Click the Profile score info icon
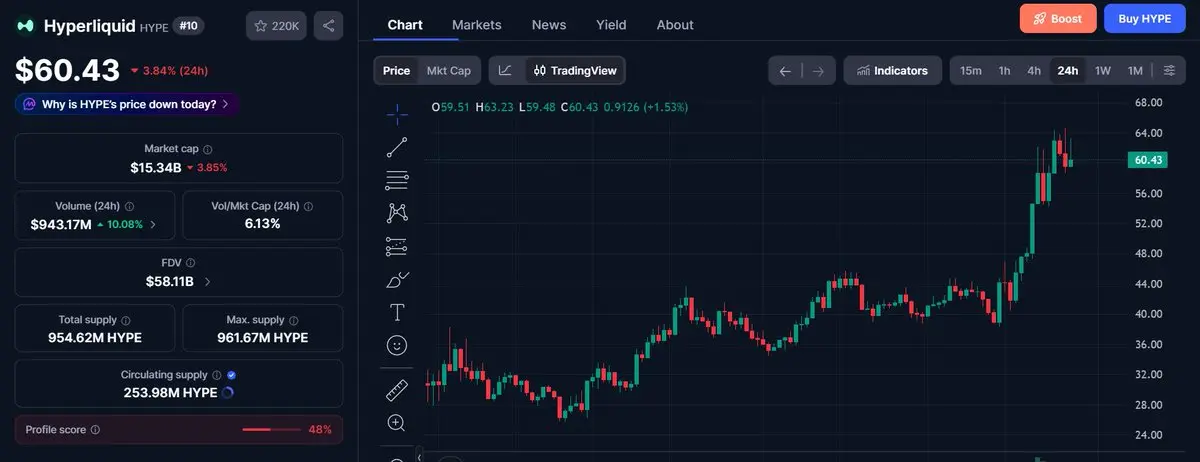Viewport: 1200px width, 462px height. coord(95,430)
